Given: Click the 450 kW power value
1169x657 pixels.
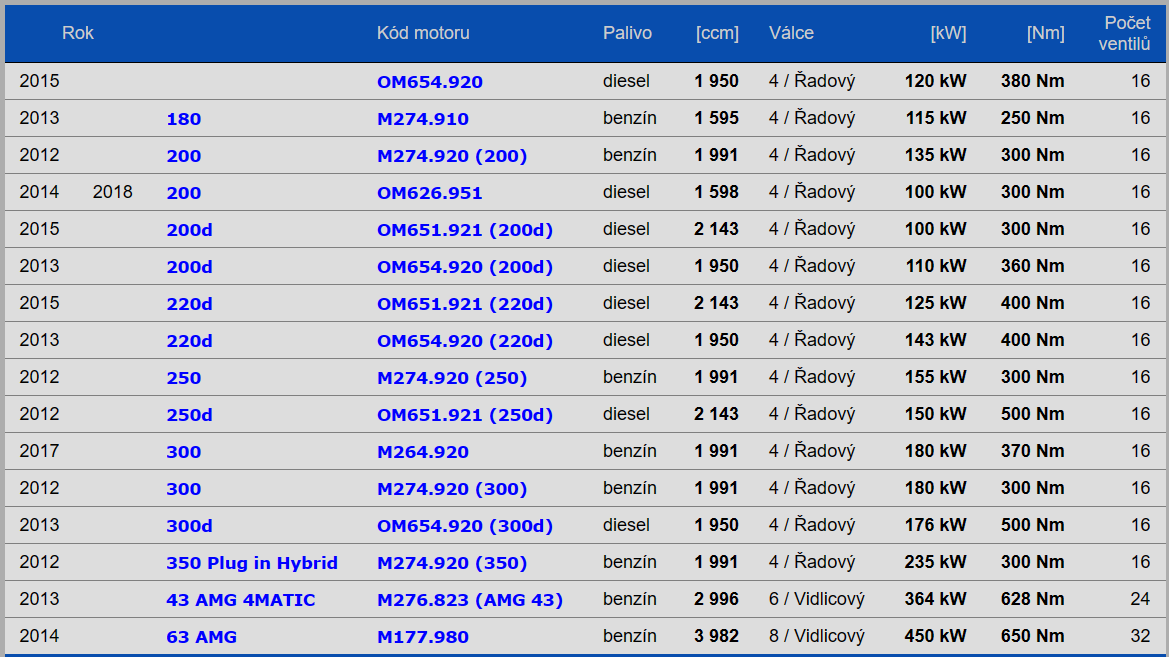Looking at the screenshot, I should [936, 636].
